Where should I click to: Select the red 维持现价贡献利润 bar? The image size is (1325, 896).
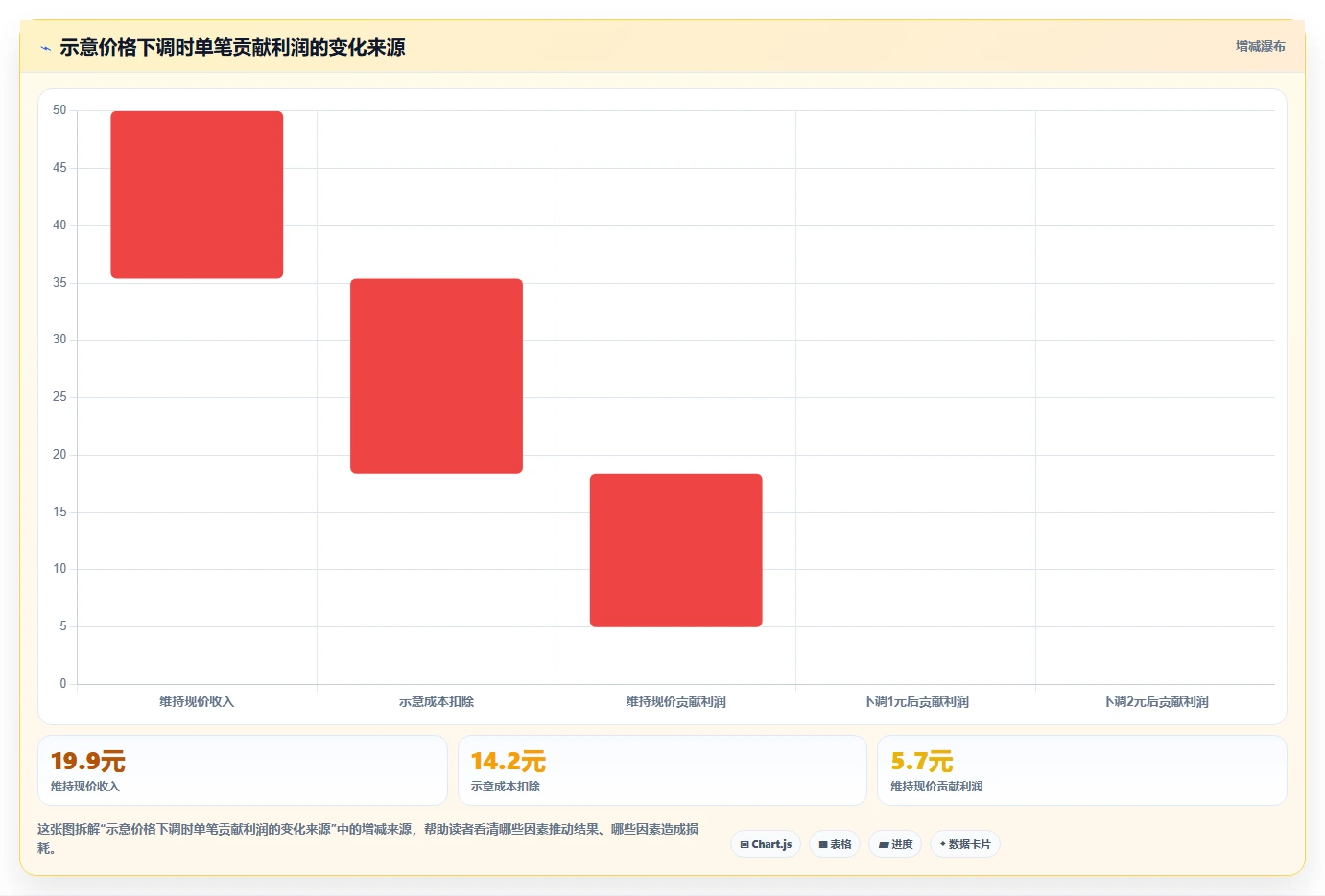(676, 551)
